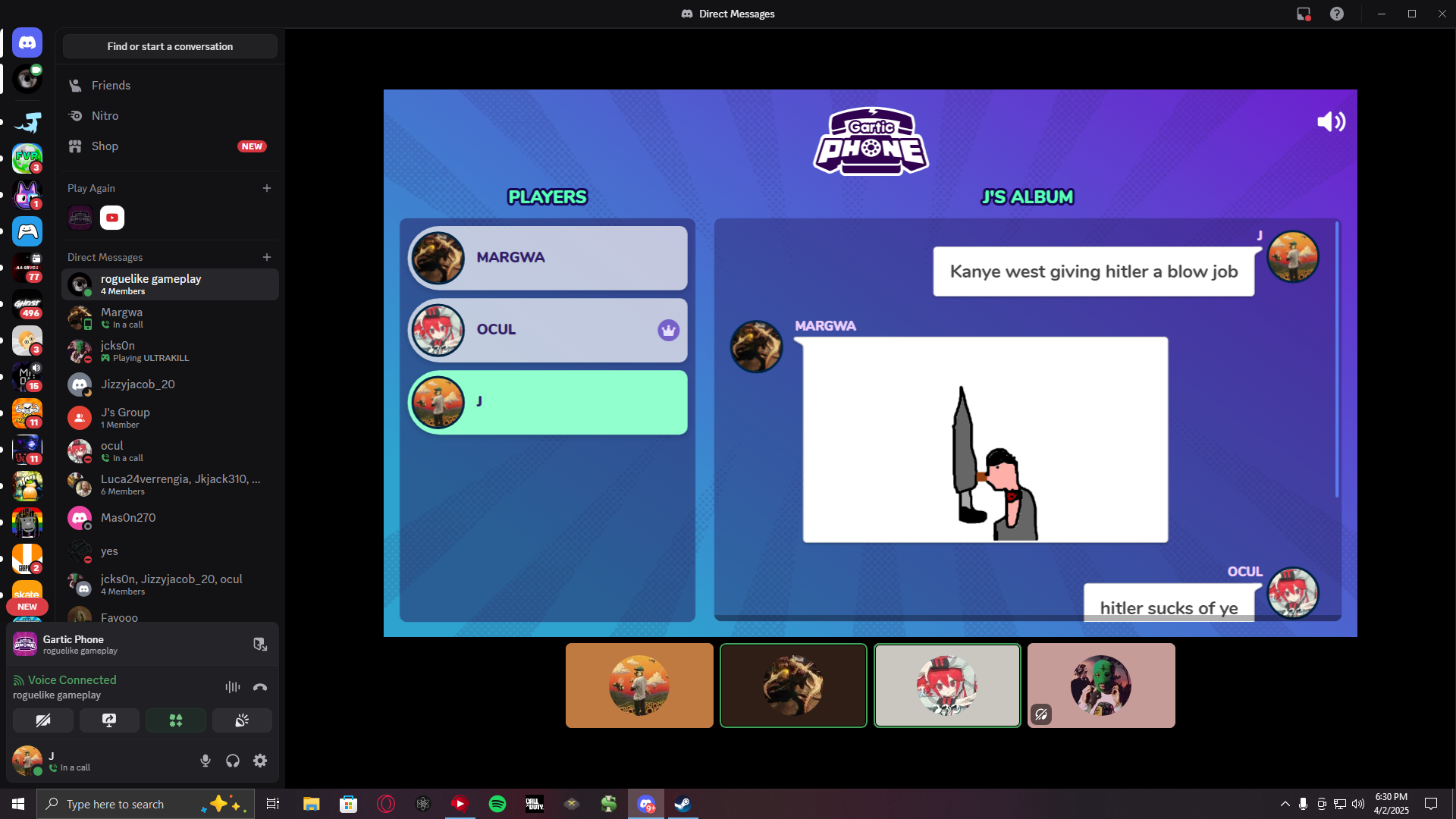Start screen sharing
Viewport: 1456px width, 819px height.
109,720
